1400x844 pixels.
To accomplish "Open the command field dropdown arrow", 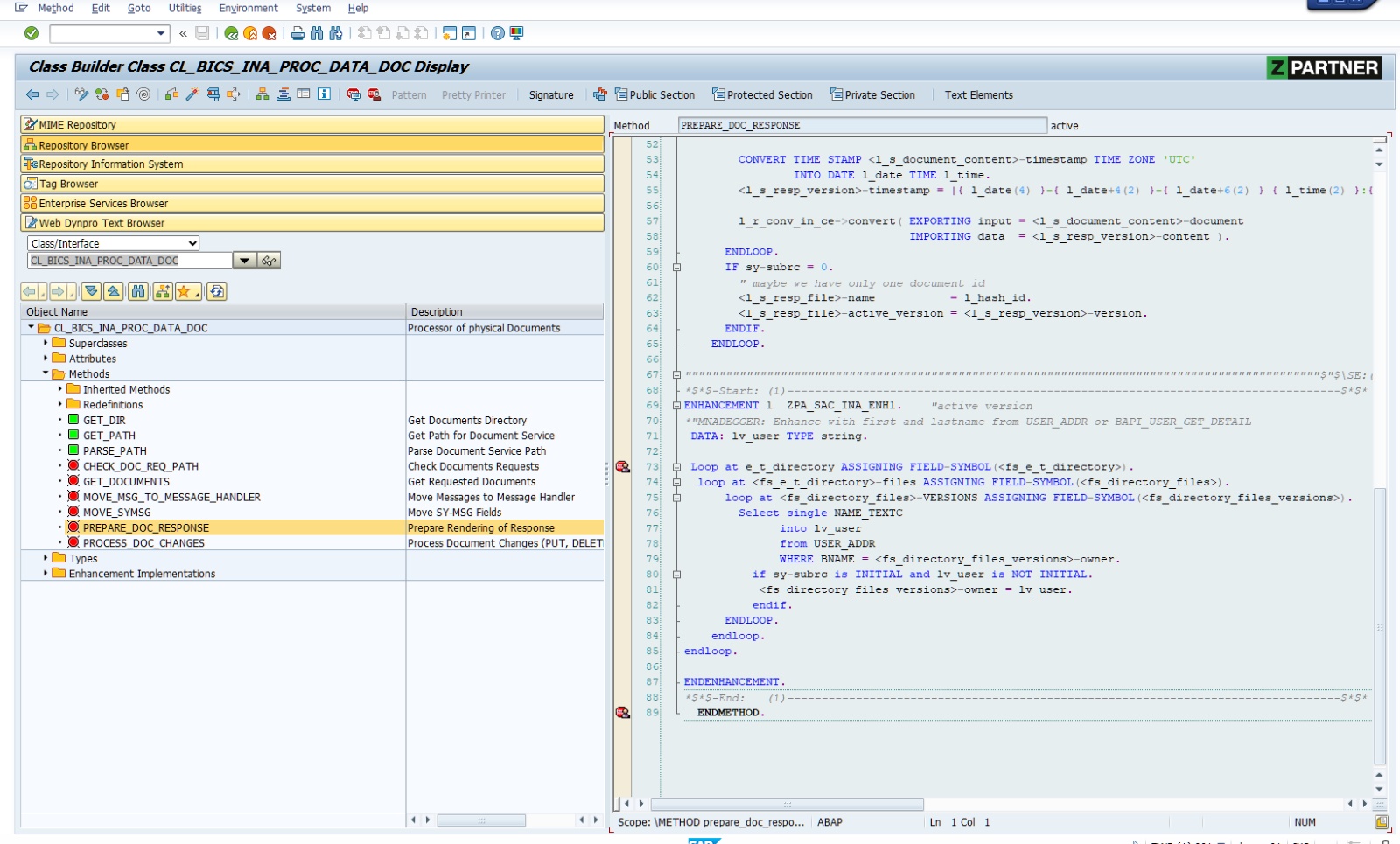I will [161, 33].
